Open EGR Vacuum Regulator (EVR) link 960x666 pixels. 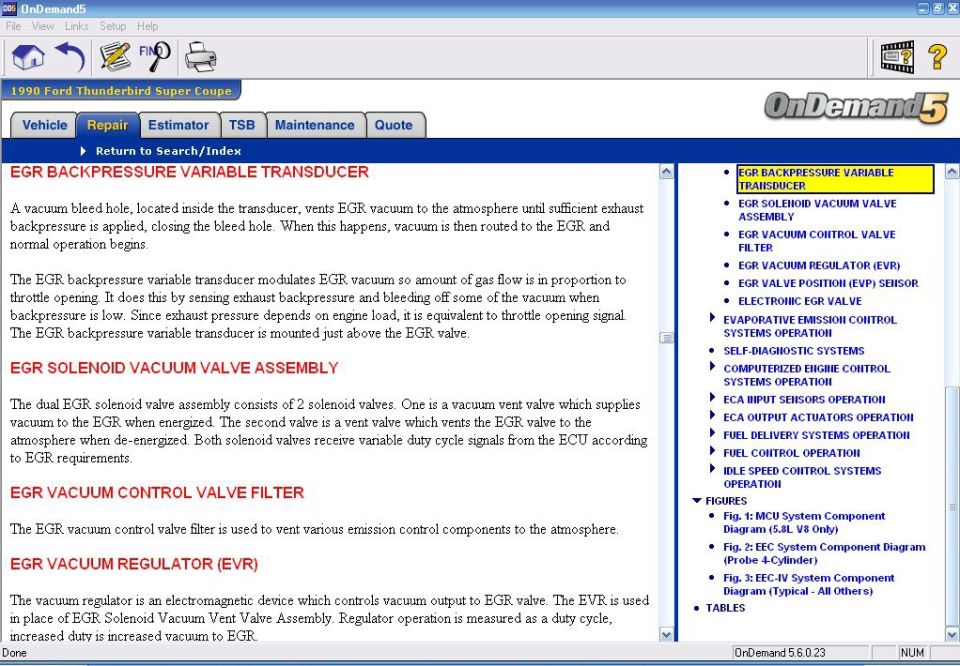(819, 266)
